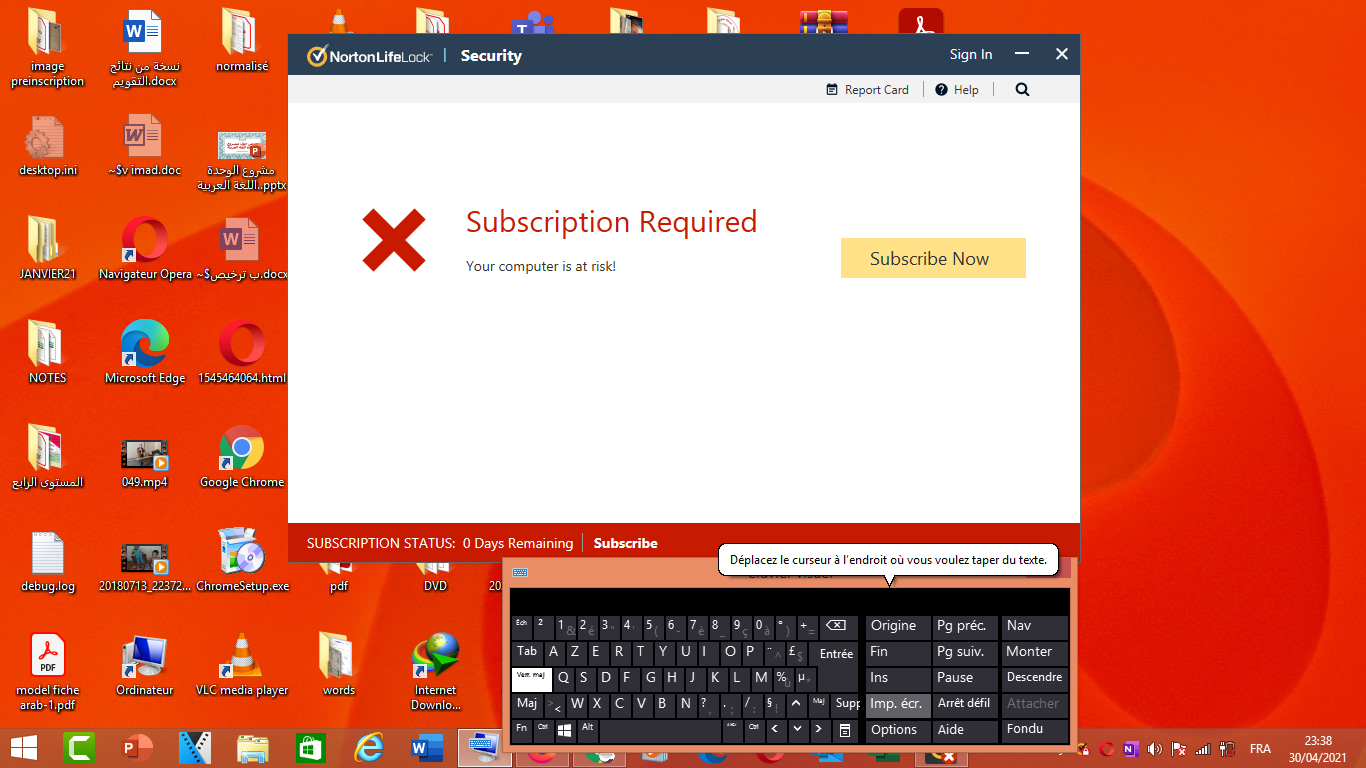The image size is (1366, 768).
Task: Click the space bar on on-screen keyboard
Action: point(660,731)
